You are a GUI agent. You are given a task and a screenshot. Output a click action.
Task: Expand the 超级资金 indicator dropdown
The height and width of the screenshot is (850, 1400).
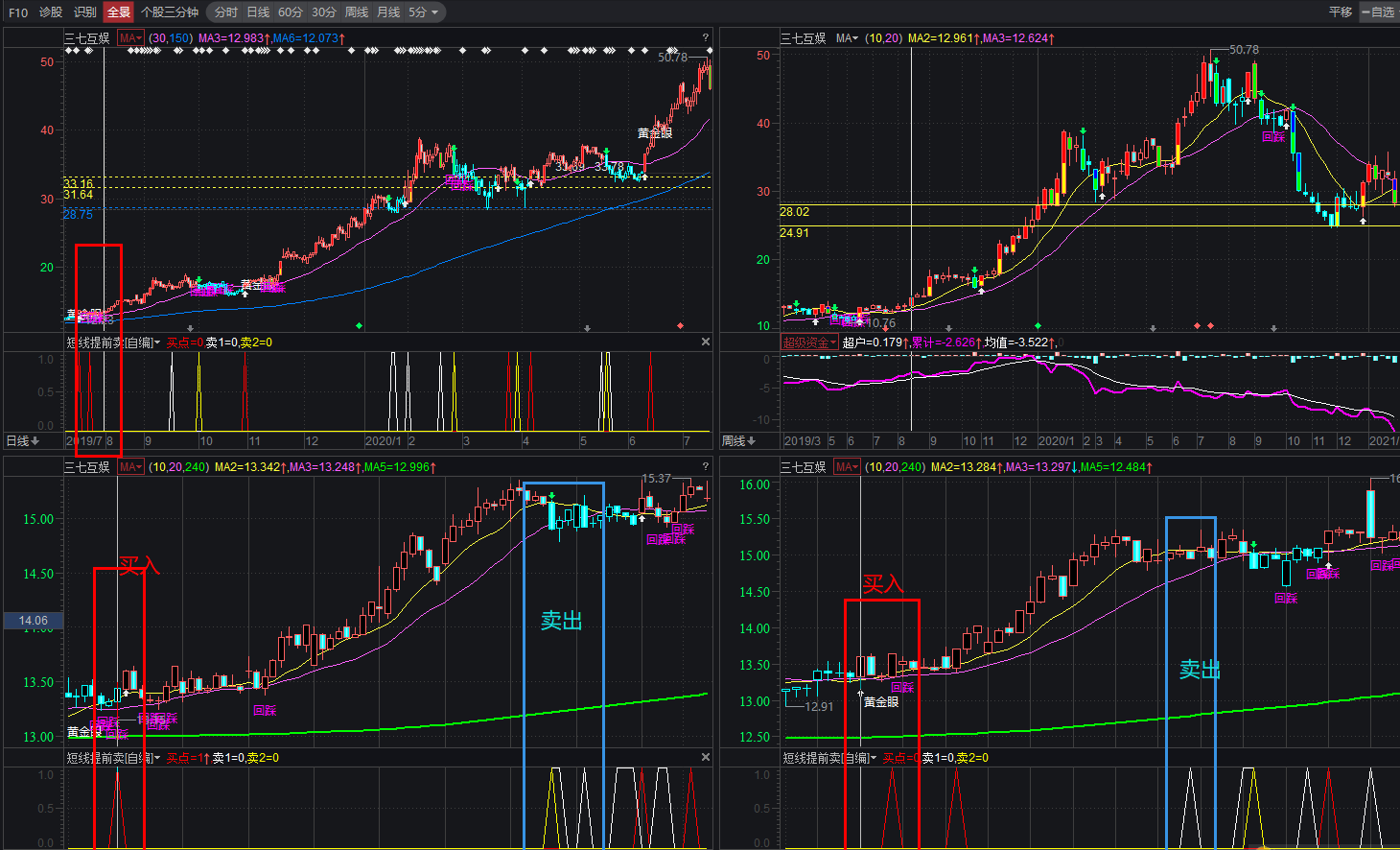(x=810, y=342)
